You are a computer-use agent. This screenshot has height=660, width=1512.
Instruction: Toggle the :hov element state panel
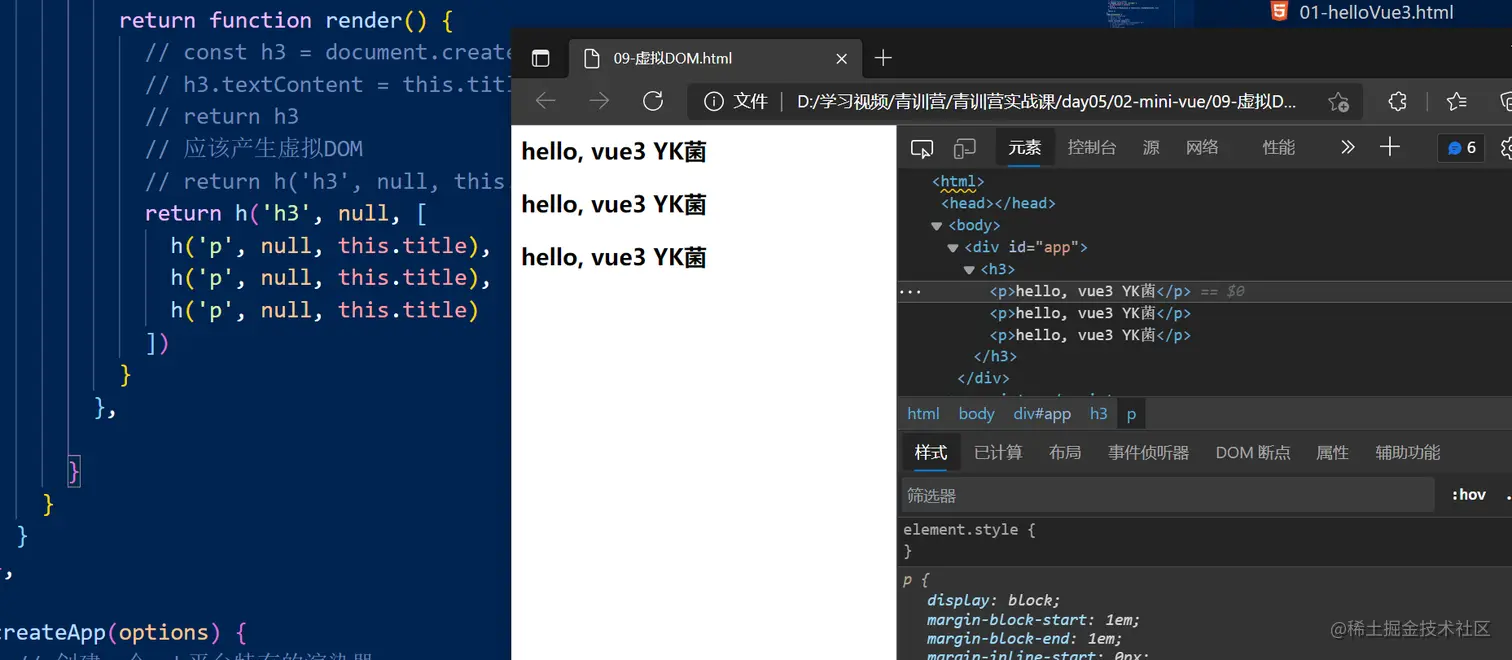(x=1469, y=495)
